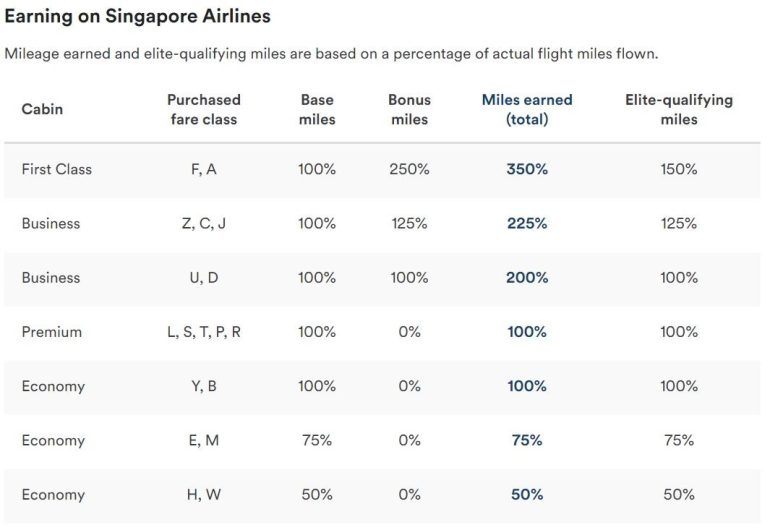The width and height of the screenshot is (770, 530).
Task: Click the 225% total miles value
Action: pyautogui.click(x=527, y=223)
